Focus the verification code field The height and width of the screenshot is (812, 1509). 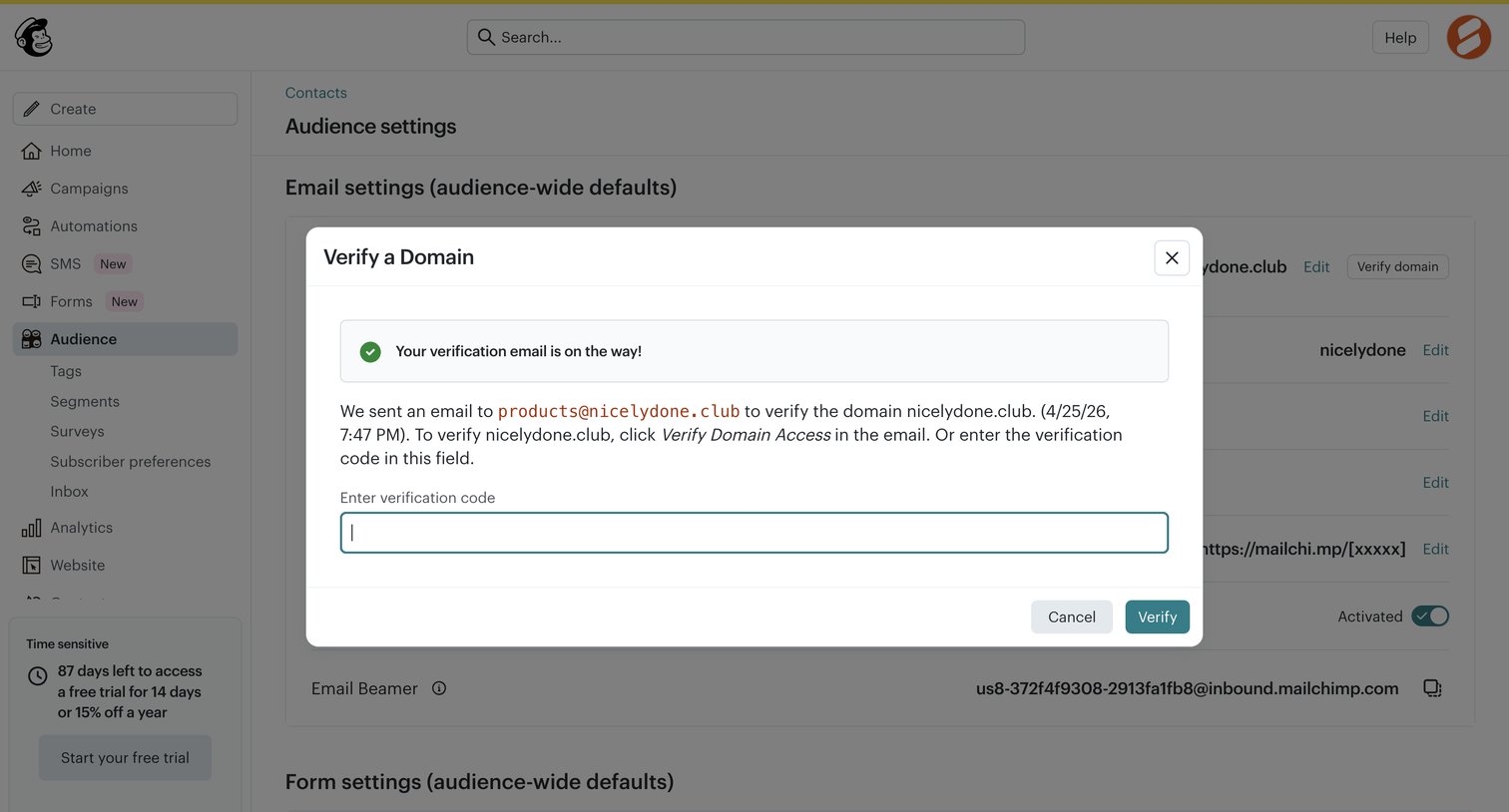tap(754, 533)
